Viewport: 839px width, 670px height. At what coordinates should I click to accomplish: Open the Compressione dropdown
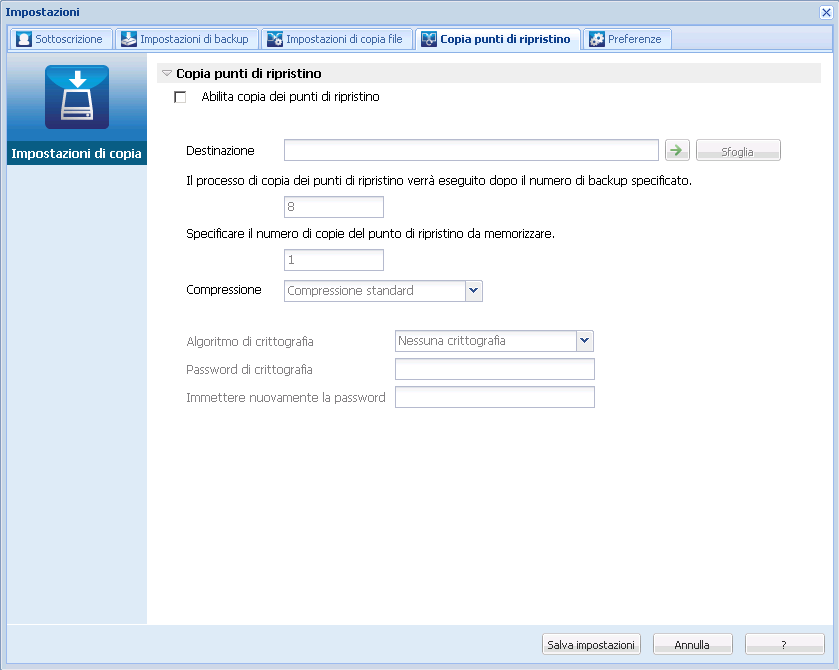[x=474, y=291]
